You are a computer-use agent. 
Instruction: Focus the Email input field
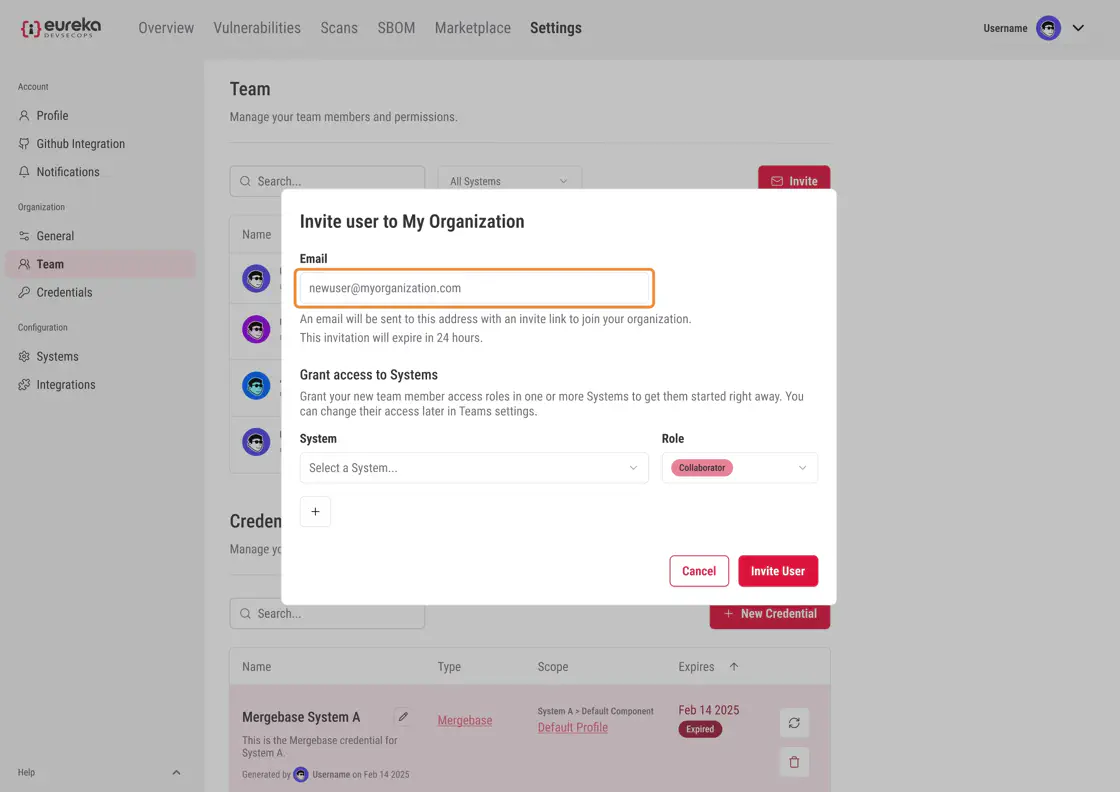pos(474,288)
